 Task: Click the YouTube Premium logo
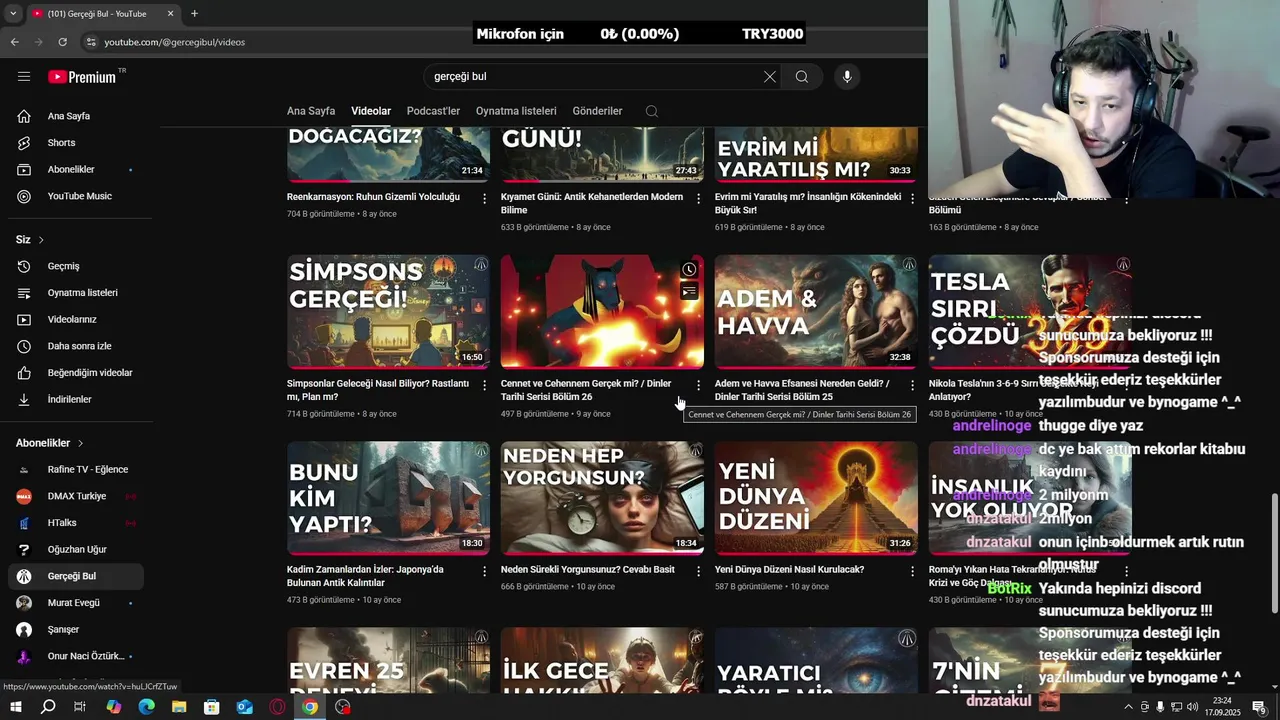click(x=84, y=77)
